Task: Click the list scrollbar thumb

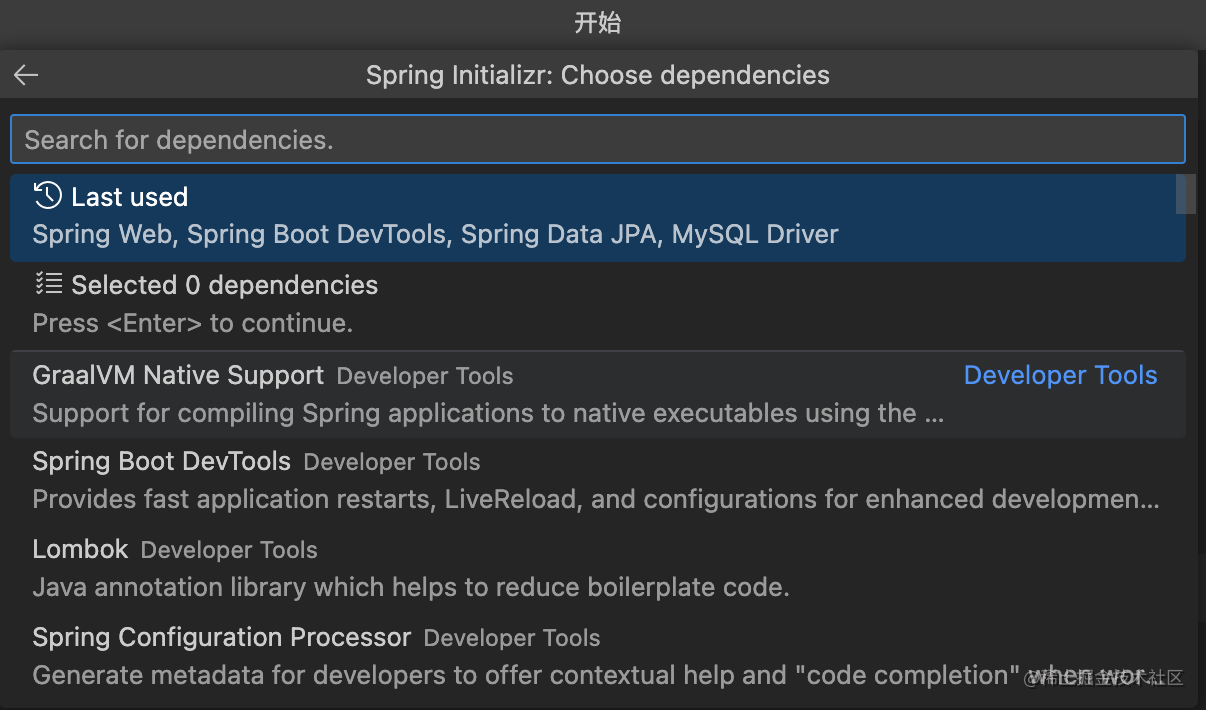Action: click(x=1185, y=194)
